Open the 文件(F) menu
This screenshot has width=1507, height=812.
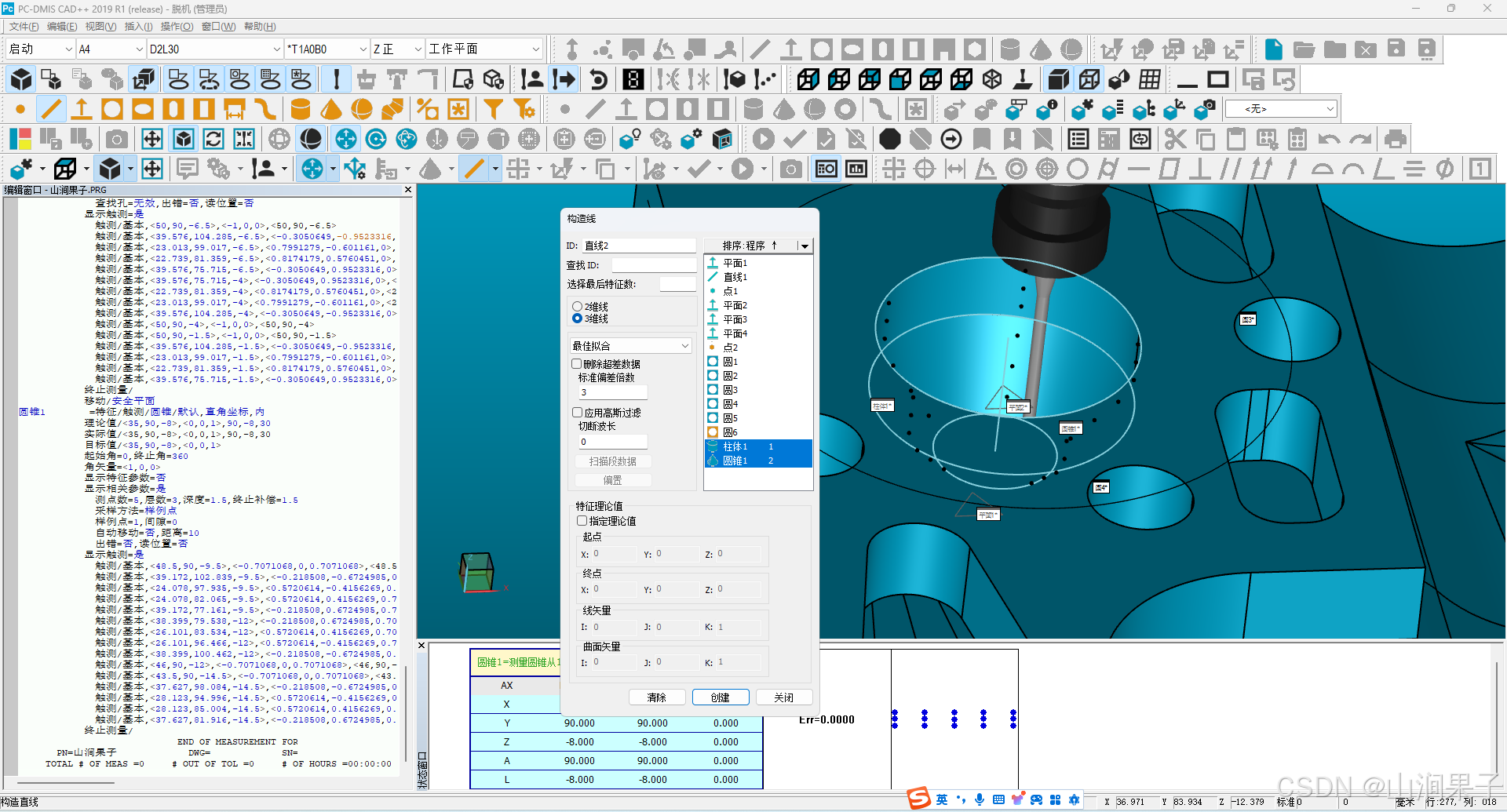(x=24, y=27)
